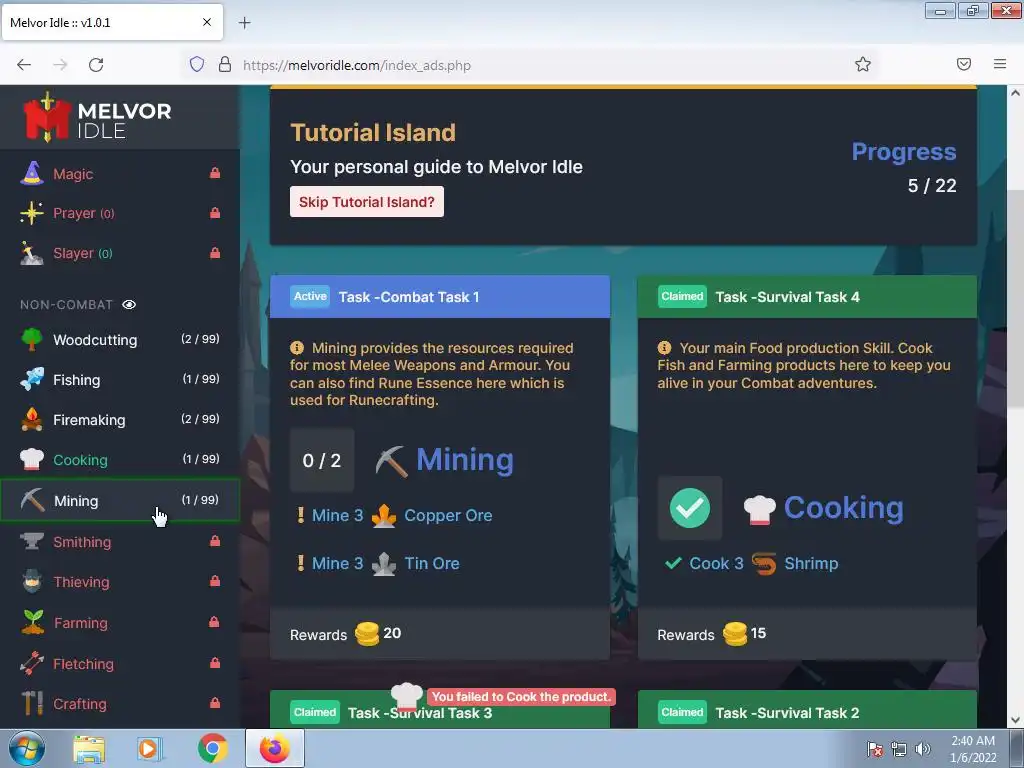Click the Cooking heading link in Survival Task 4
Screen dimensions: 1024x768
pyautogui.click(x=843, y=507)
